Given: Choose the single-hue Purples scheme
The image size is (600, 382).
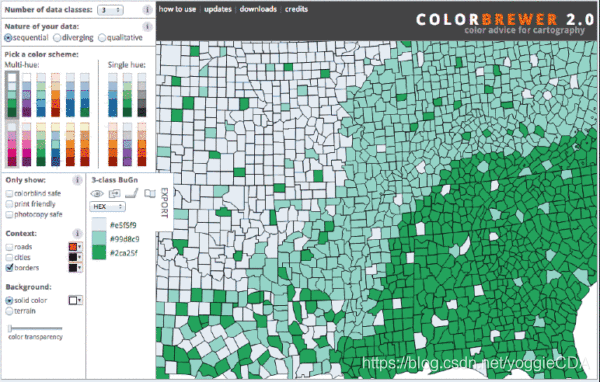Looking at the screenshot, I should pyautogui.click(x=127, y=144).
